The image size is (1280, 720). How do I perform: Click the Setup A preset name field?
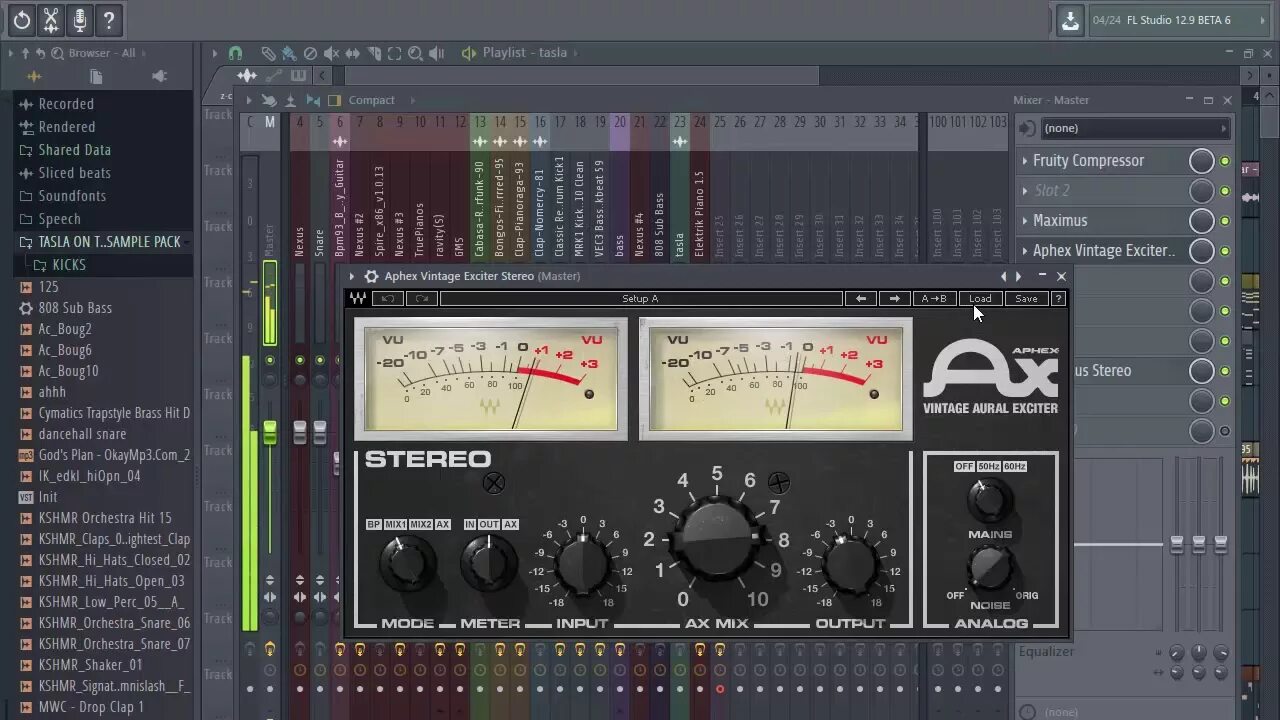pyautogui.click(x=641, y=298)
